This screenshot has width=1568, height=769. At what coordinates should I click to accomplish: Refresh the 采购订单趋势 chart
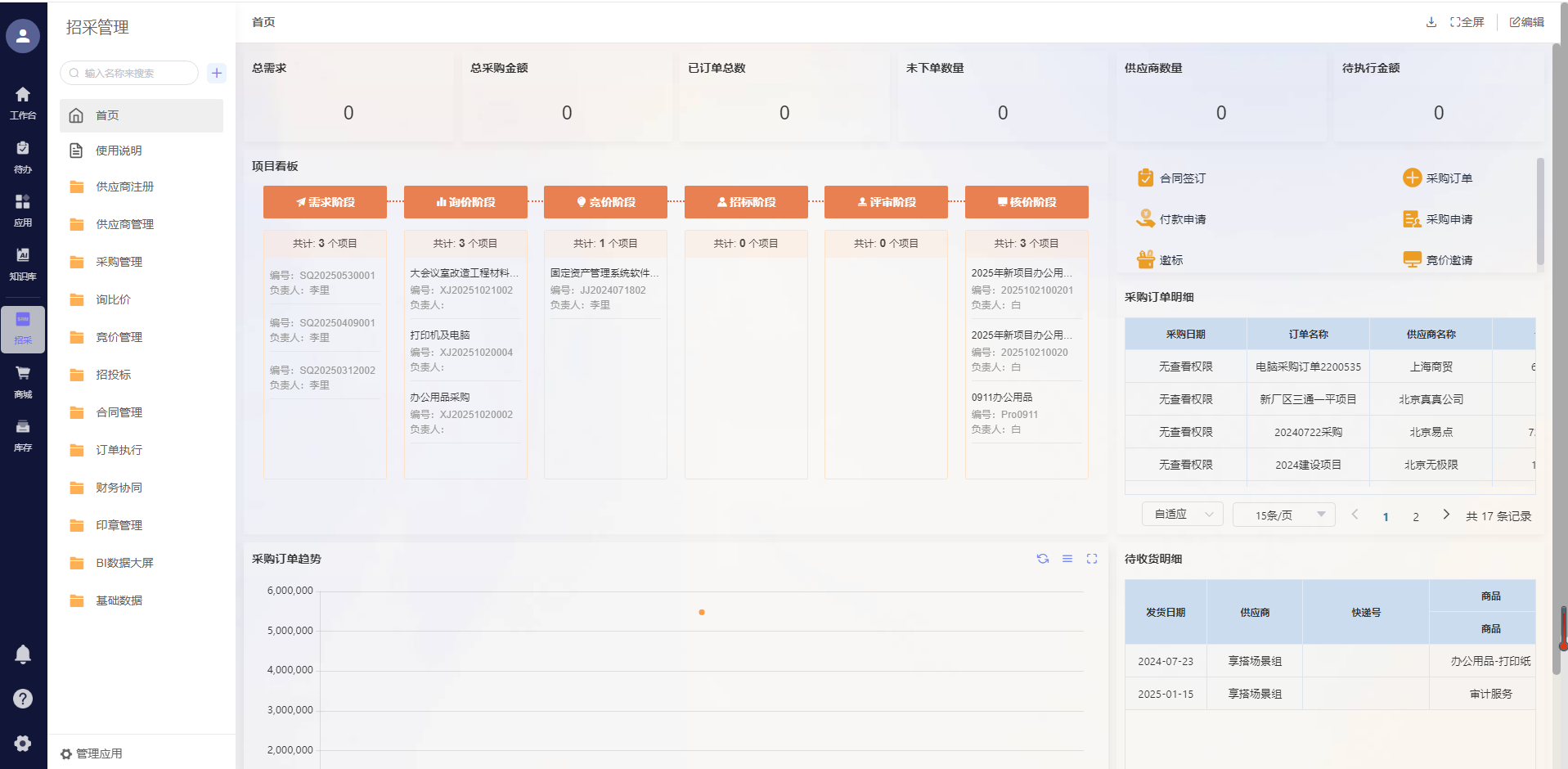click(x=1043, y=559)
